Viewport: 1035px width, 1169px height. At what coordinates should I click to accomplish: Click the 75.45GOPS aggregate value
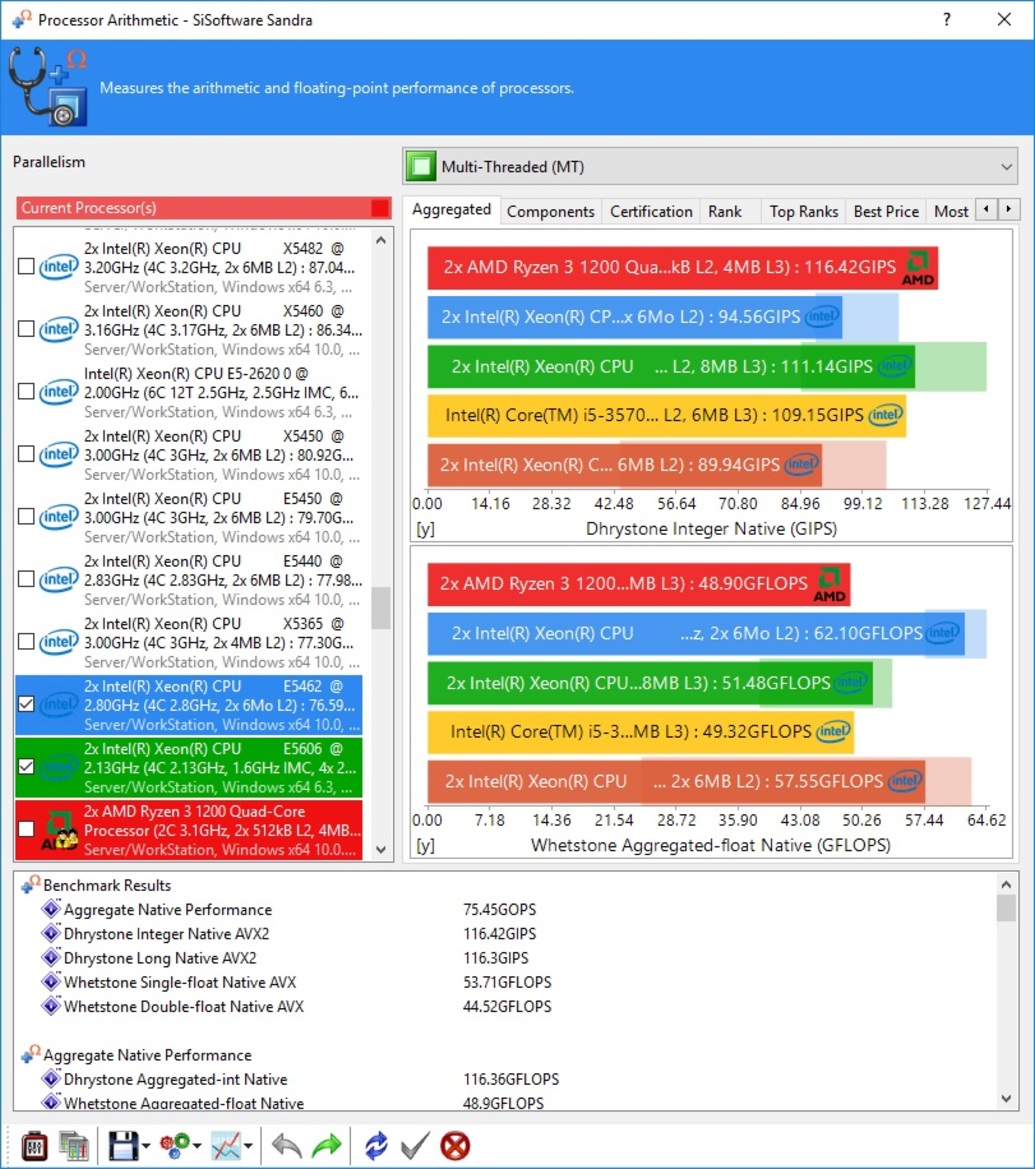[500, 910]
